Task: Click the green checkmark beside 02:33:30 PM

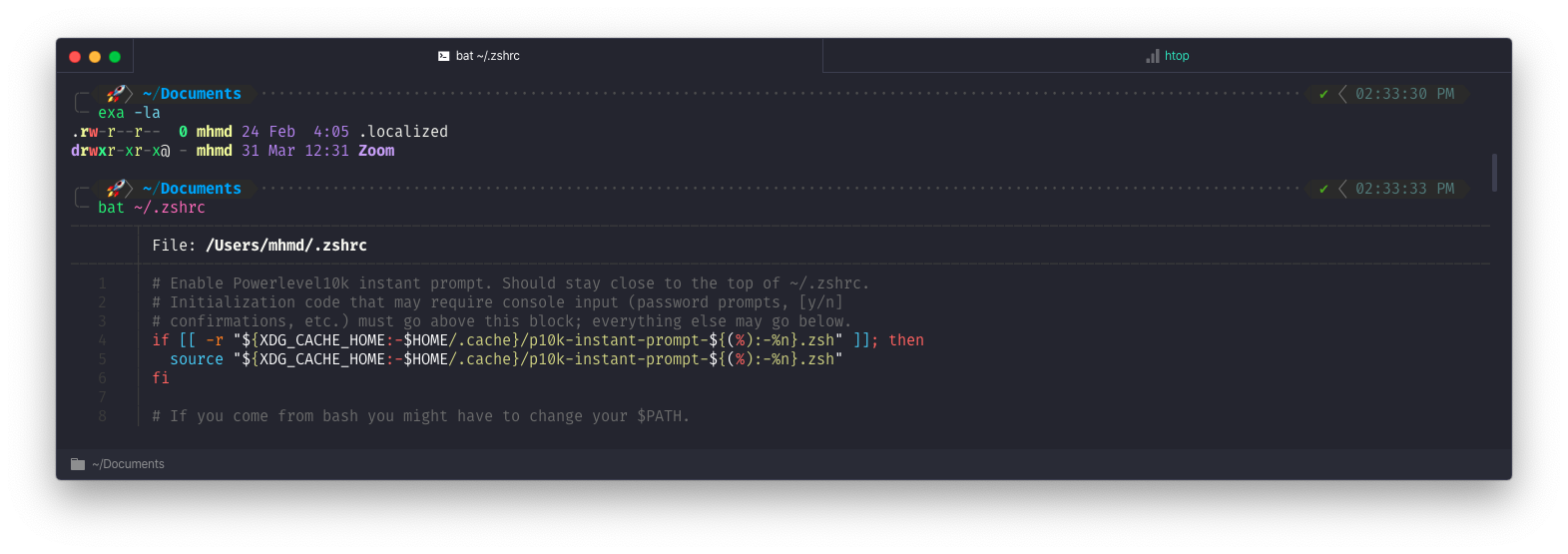Action: (x=1323, y=94)
